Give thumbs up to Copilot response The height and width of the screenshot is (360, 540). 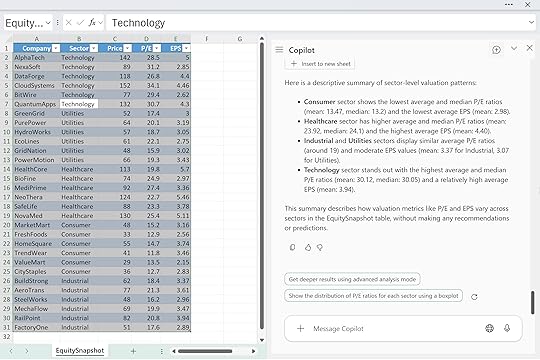tap(308, 247)
